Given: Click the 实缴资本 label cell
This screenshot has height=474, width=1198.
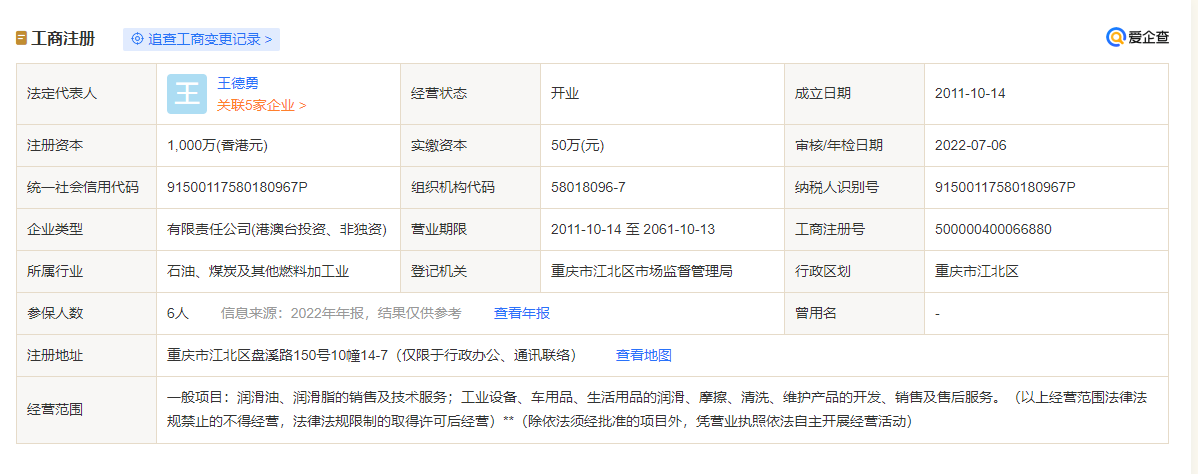Looking at the screenshot, I should point(470,145).
